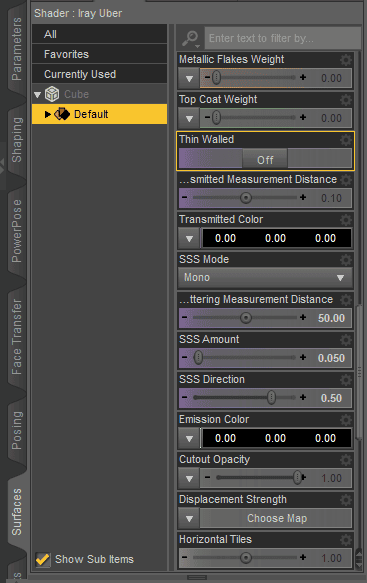The height and width of the screenshot is (583, 367).
Task: Click plus on SSS Direction
Action: (303, 397)
